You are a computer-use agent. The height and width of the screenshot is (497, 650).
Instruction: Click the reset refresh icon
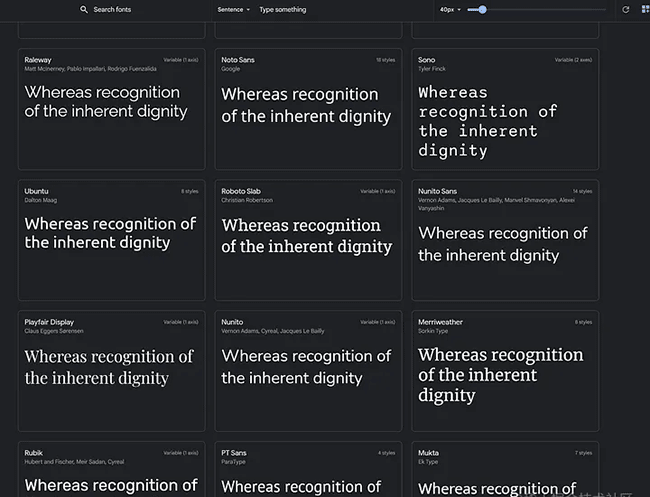coord(626,9)
